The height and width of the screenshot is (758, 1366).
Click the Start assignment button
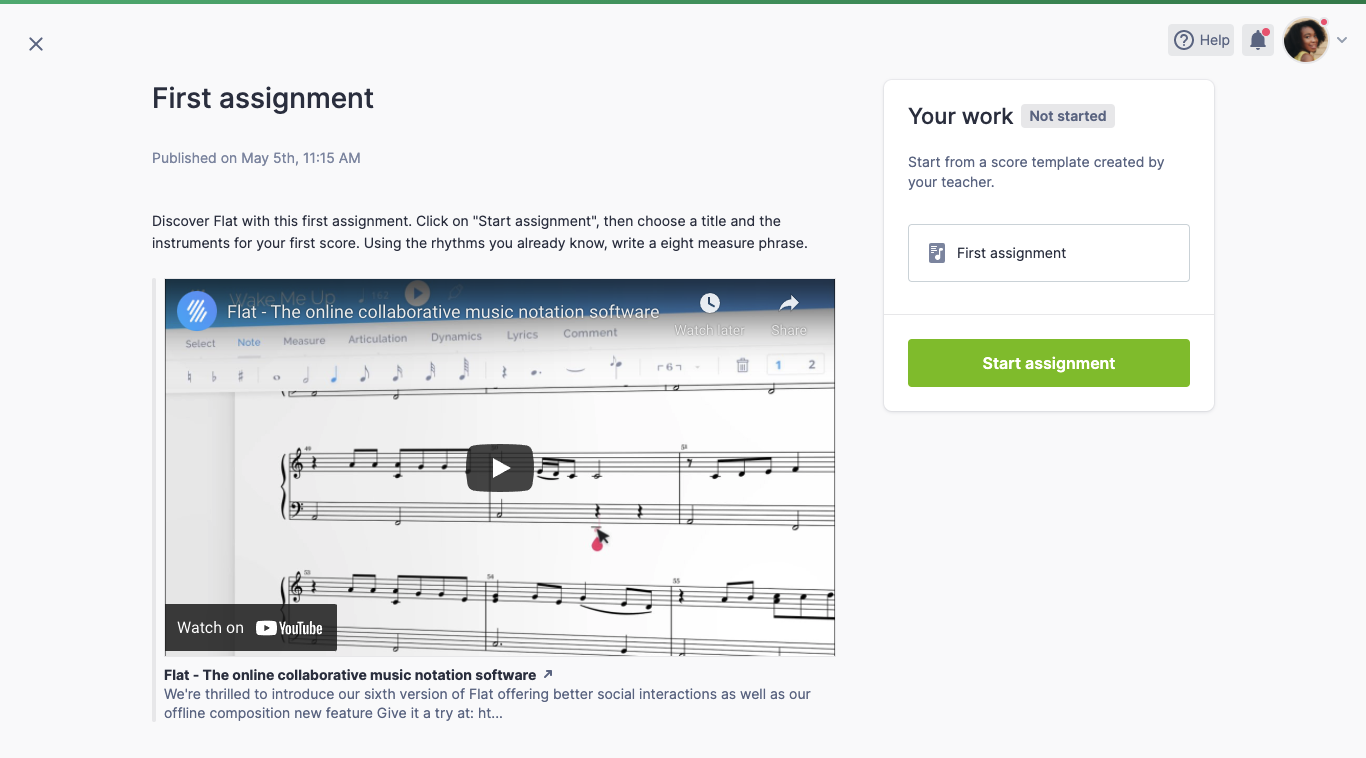[x=1048, y=363]
